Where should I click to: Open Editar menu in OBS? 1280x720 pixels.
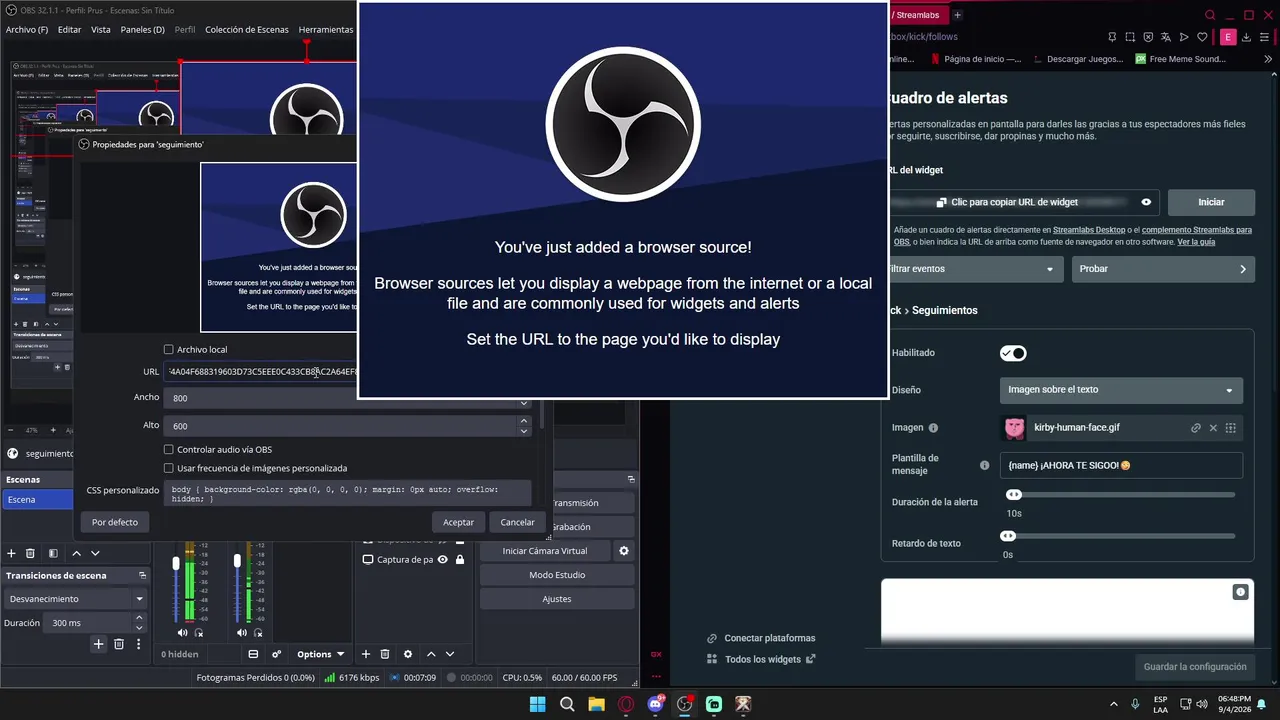(x=69, y=30)
